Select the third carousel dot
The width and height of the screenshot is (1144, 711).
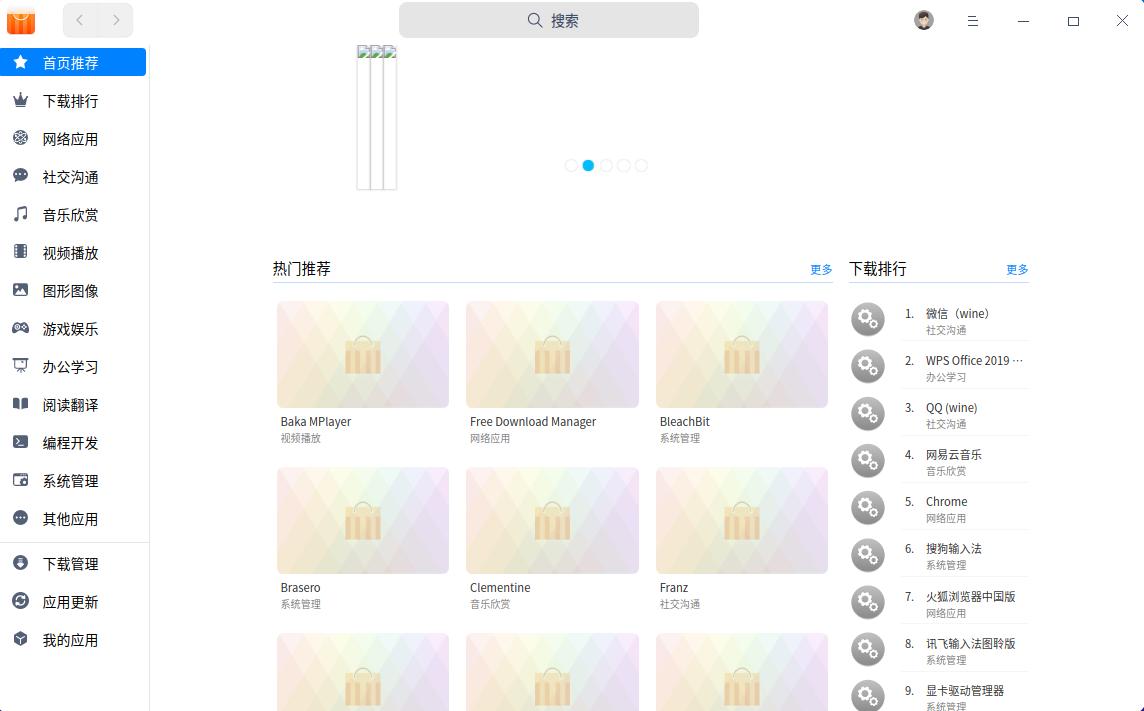click(606, 166)
